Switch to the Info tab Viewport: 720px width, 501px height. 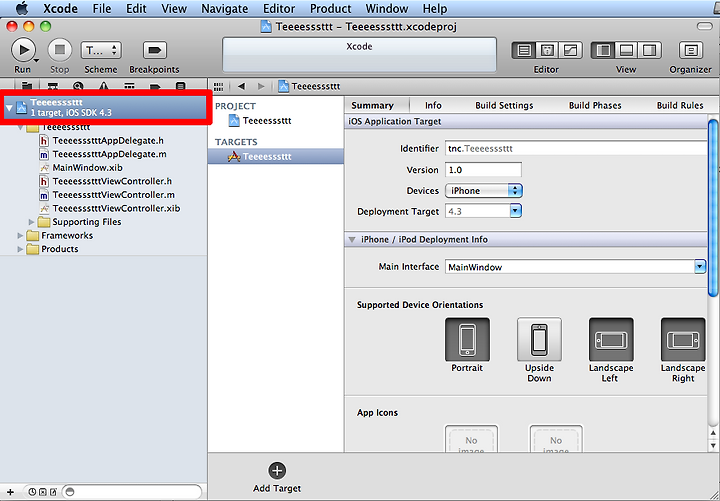pyautogui.click(x=433, y=105)
